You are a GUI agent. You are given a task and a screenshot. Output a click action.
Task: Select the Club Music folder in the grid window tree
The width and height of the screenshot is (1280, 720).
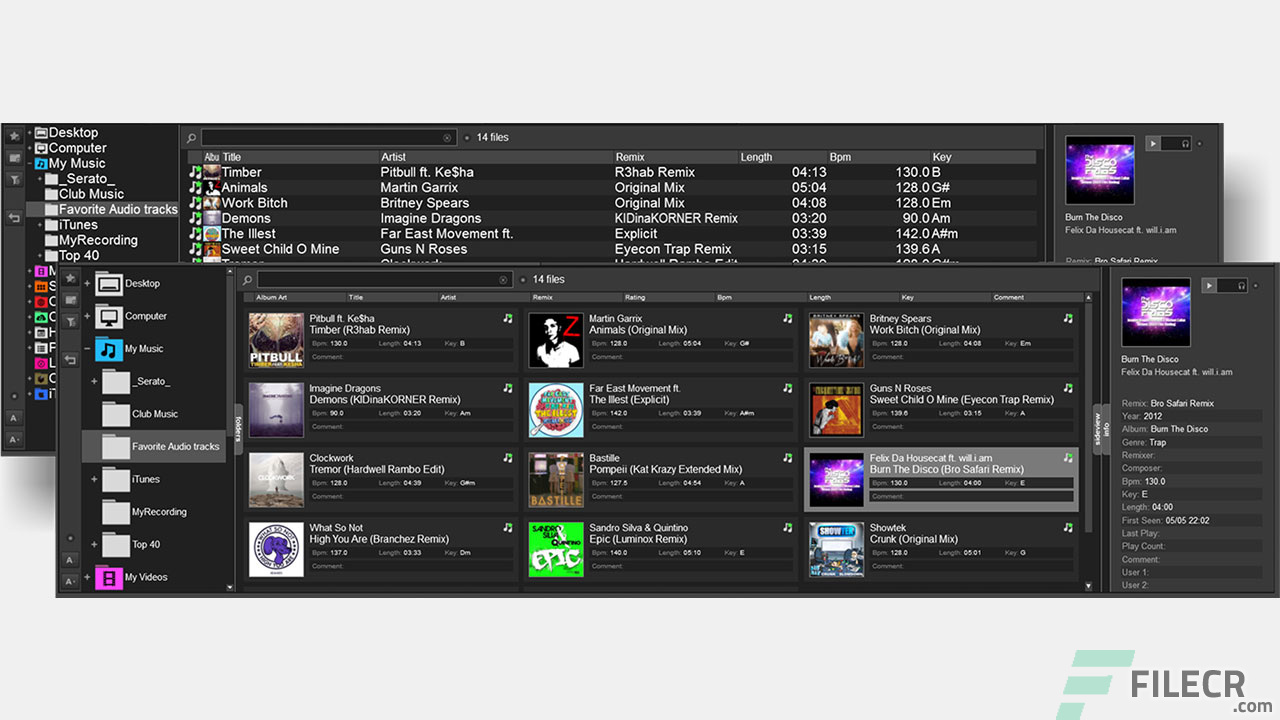point(155,414)
